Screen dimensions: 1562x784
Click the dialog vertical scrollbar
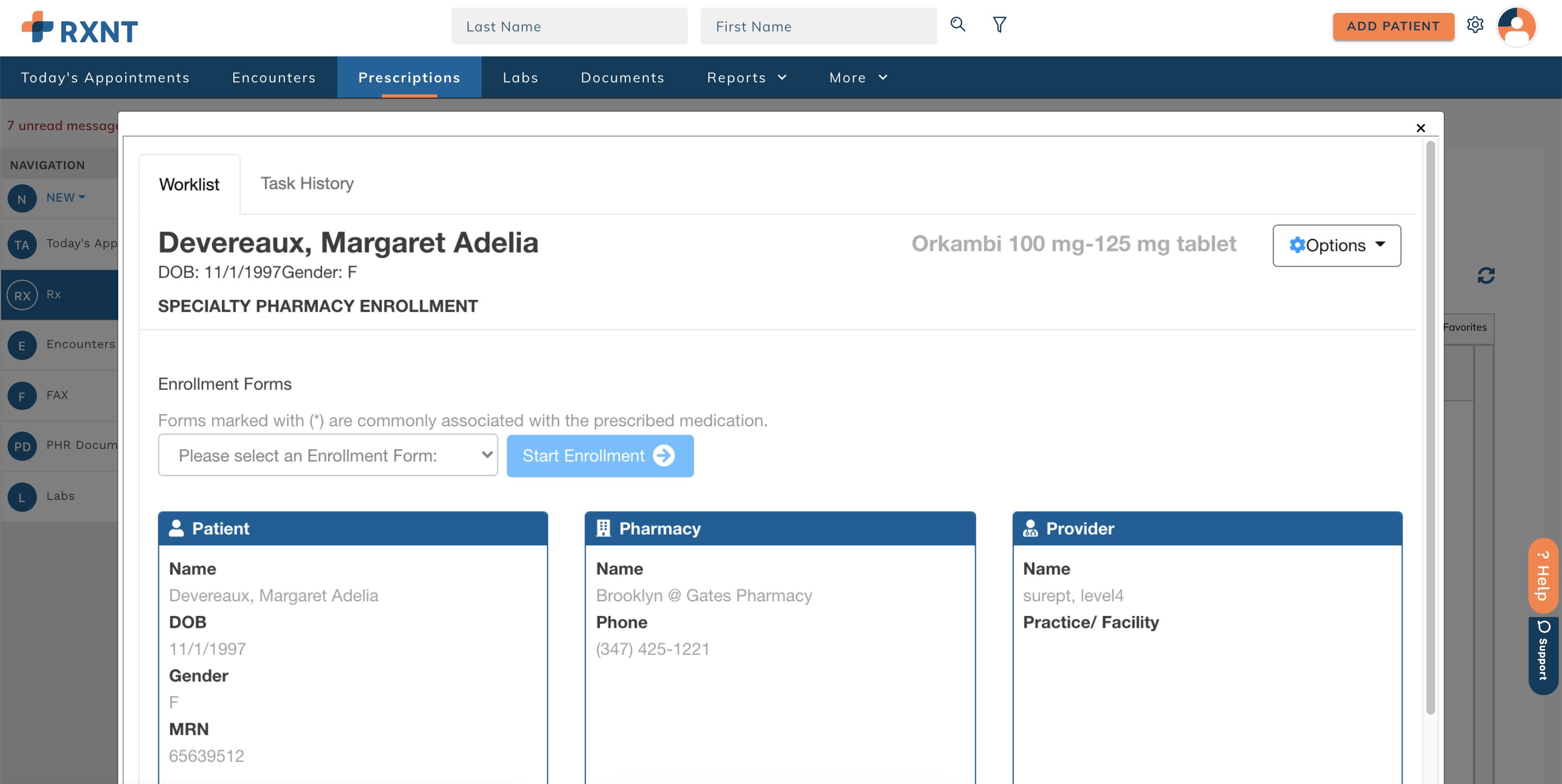[1430, 428]
